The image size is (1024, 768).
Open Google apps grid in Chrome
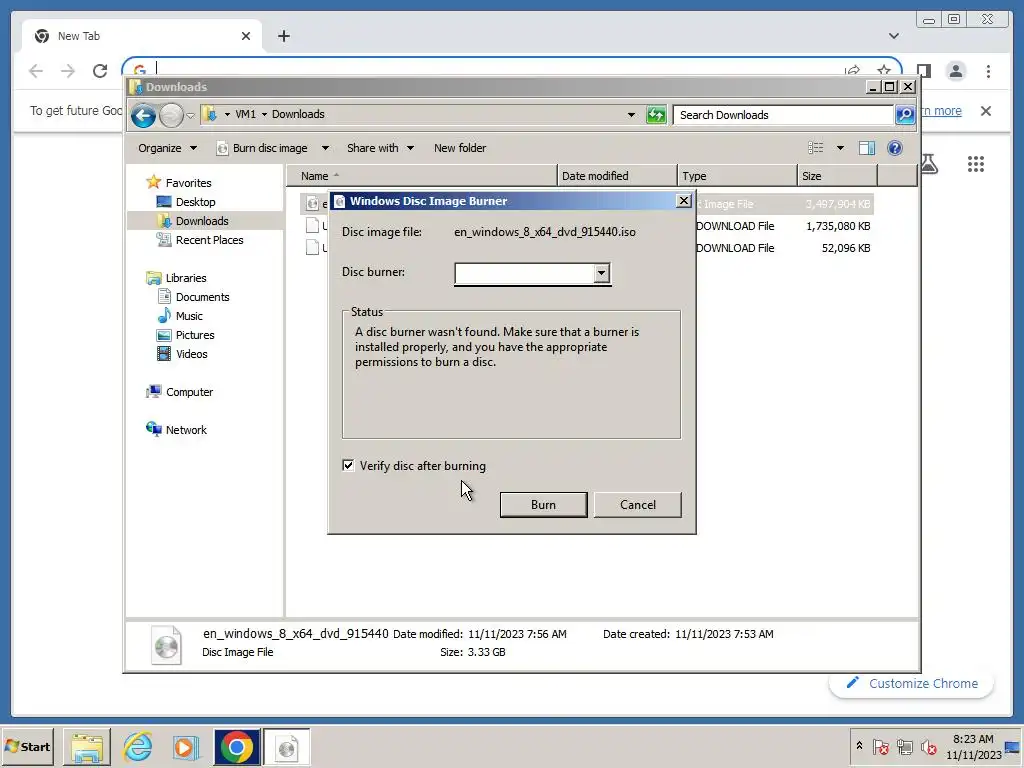coord(976,164)
